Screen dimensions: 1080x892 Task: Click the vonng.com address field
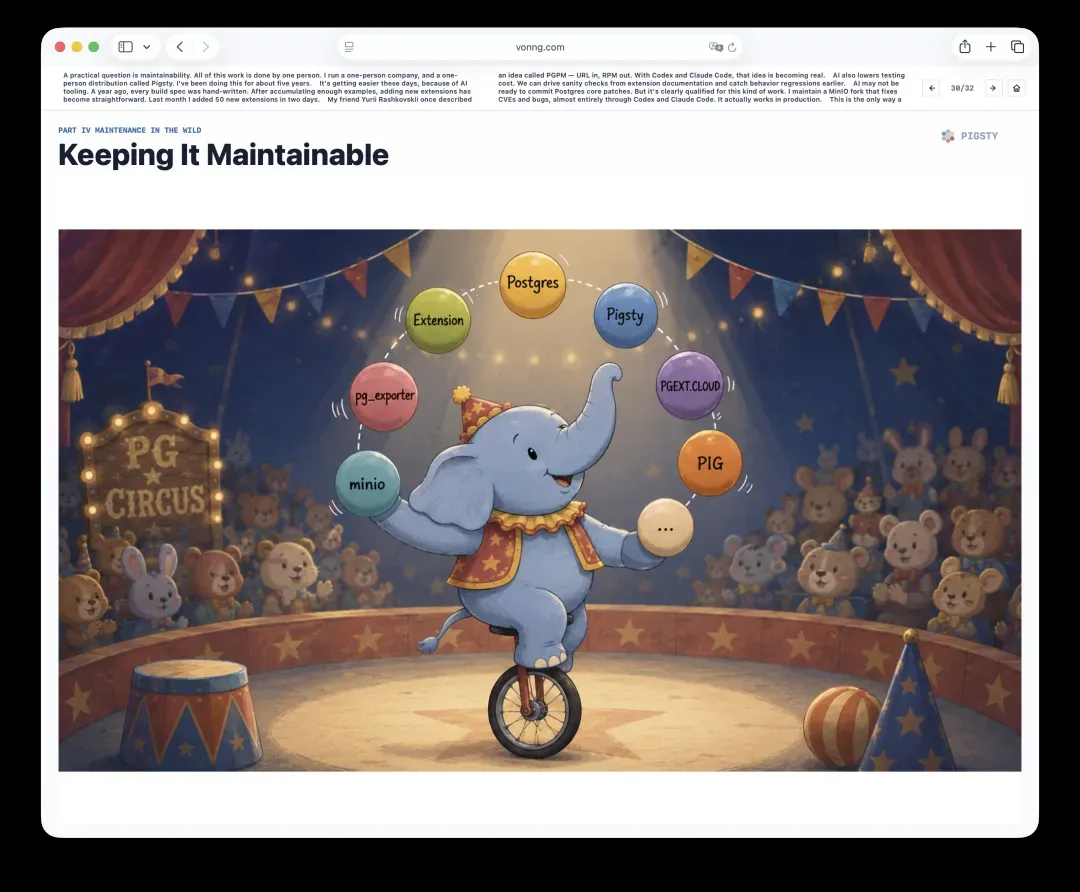tap(539, 47)
